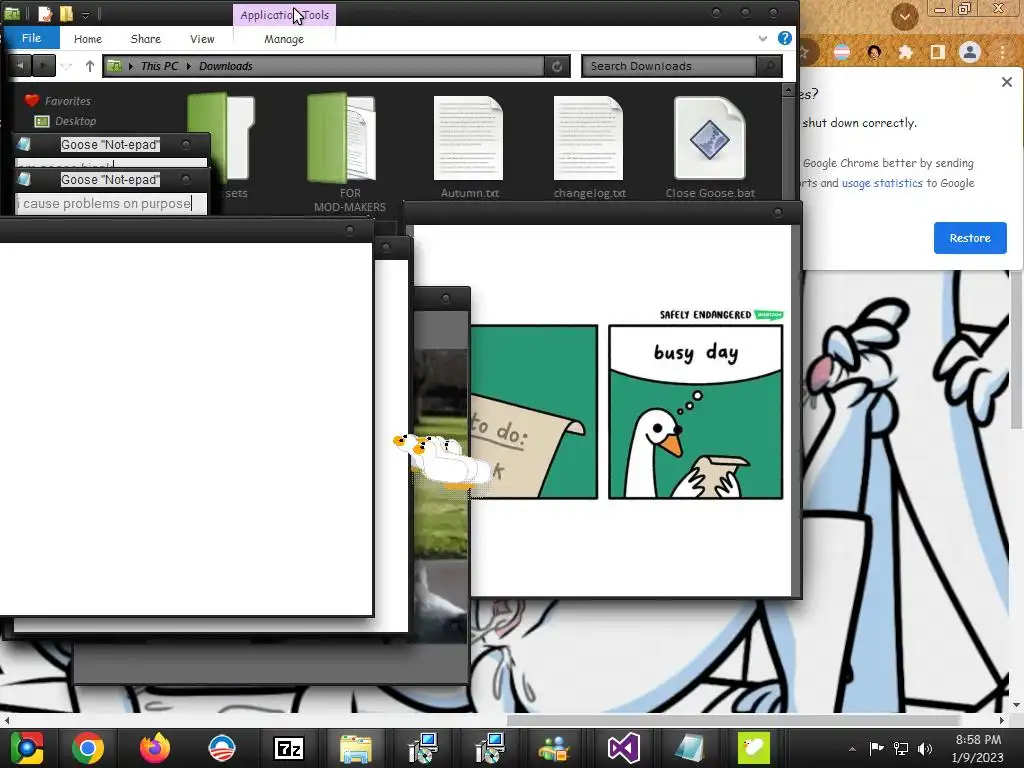This screenshot has width=1024, height=768.
Task: Open the Desktop Goose taskbar icon
Action: point(754,748)
